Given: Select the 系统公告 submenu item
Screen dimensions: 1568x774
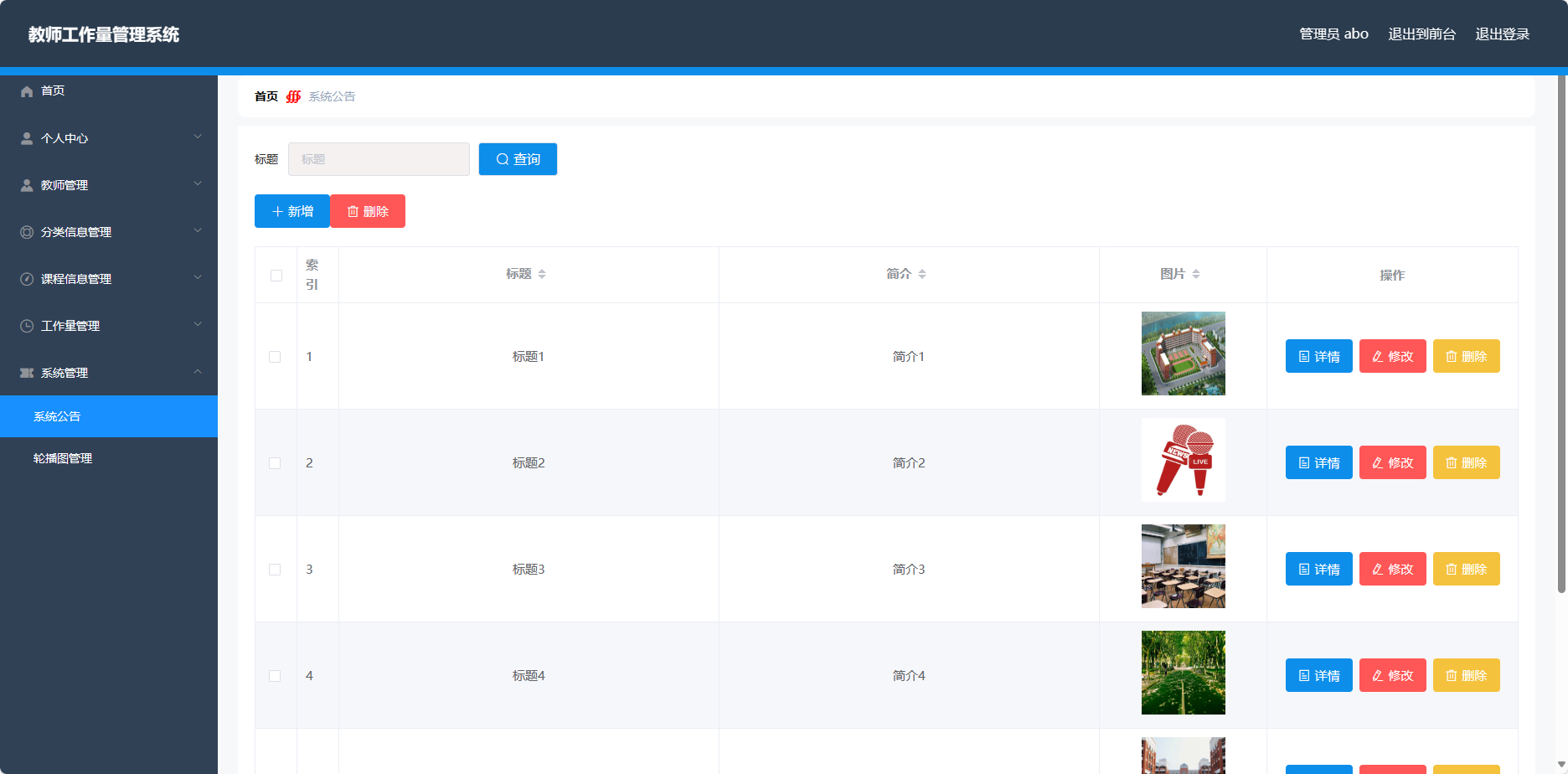Looking at the screenshot, I should tap(109, 416).
